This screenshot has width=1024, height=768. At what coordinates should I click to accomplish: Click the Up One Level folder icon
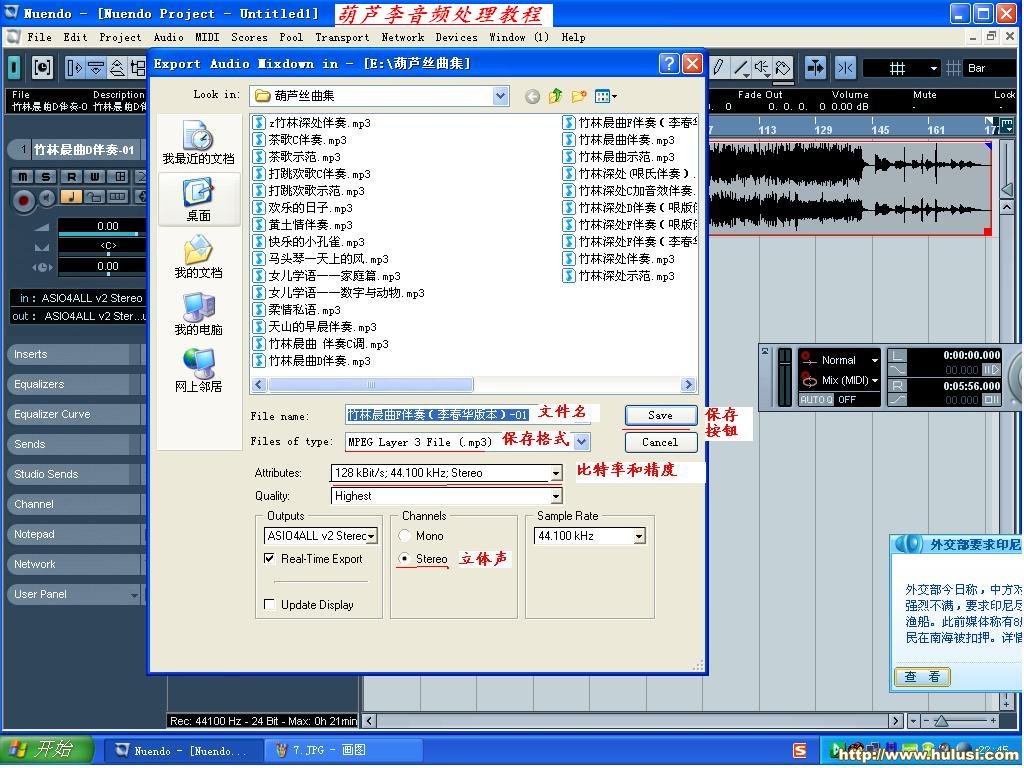(x=556, y=97)
